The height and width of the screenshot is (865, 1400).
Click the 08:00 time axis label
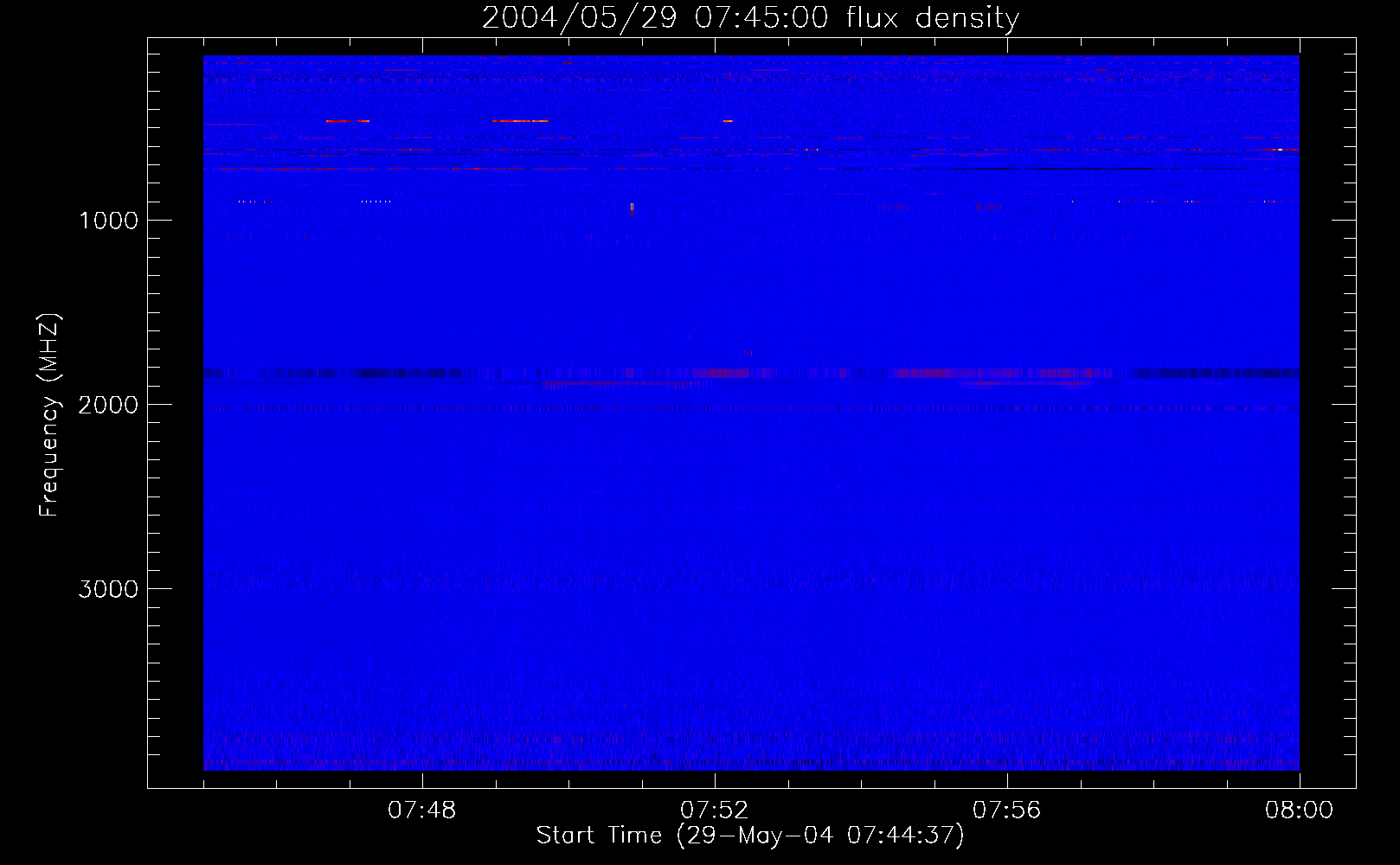pos(1299,811)
